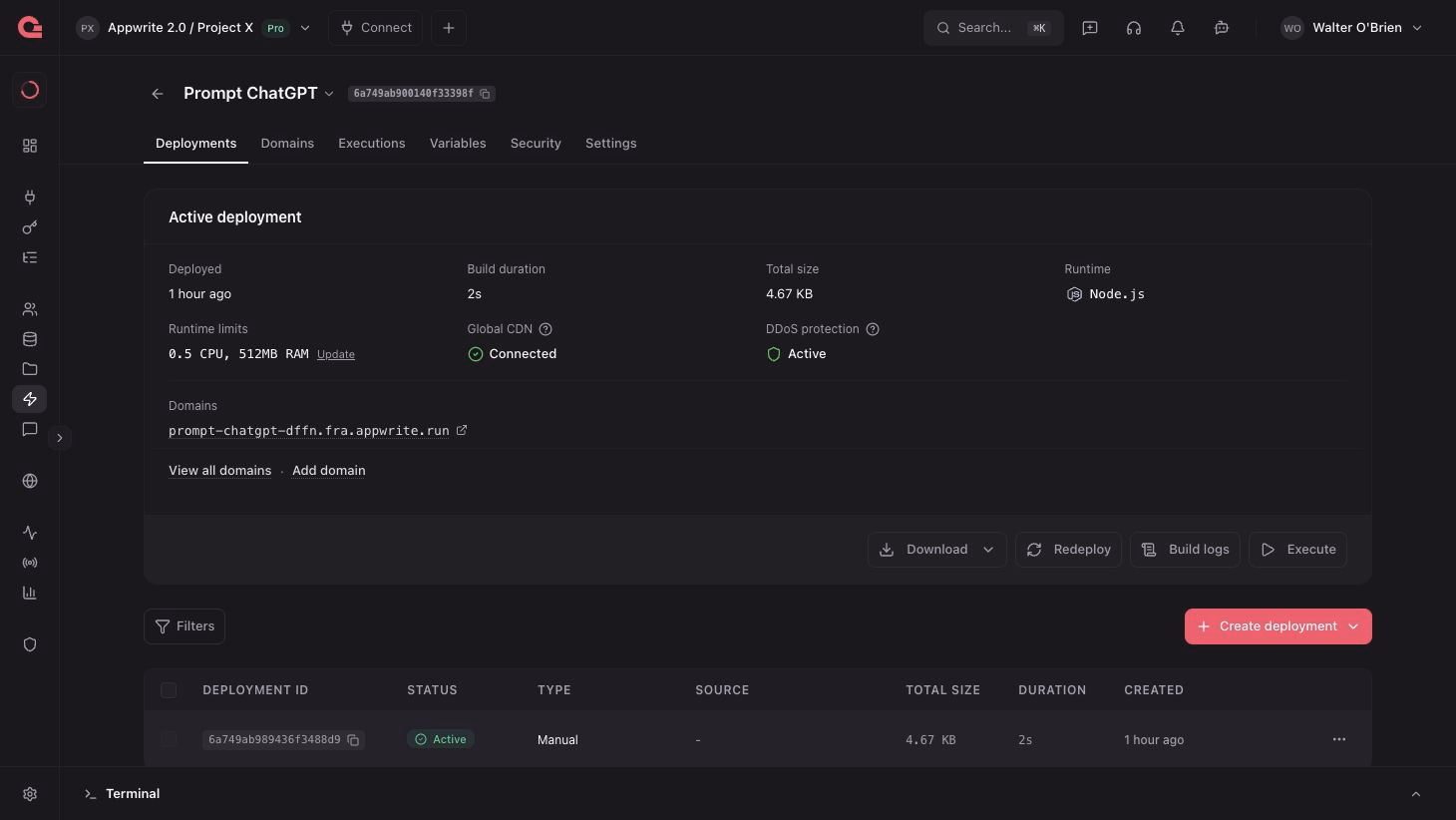This screenshot has height=820, width=1456.
Task: Expand the Prompt ChatGPT function dropdown
Action: [329, 94]
